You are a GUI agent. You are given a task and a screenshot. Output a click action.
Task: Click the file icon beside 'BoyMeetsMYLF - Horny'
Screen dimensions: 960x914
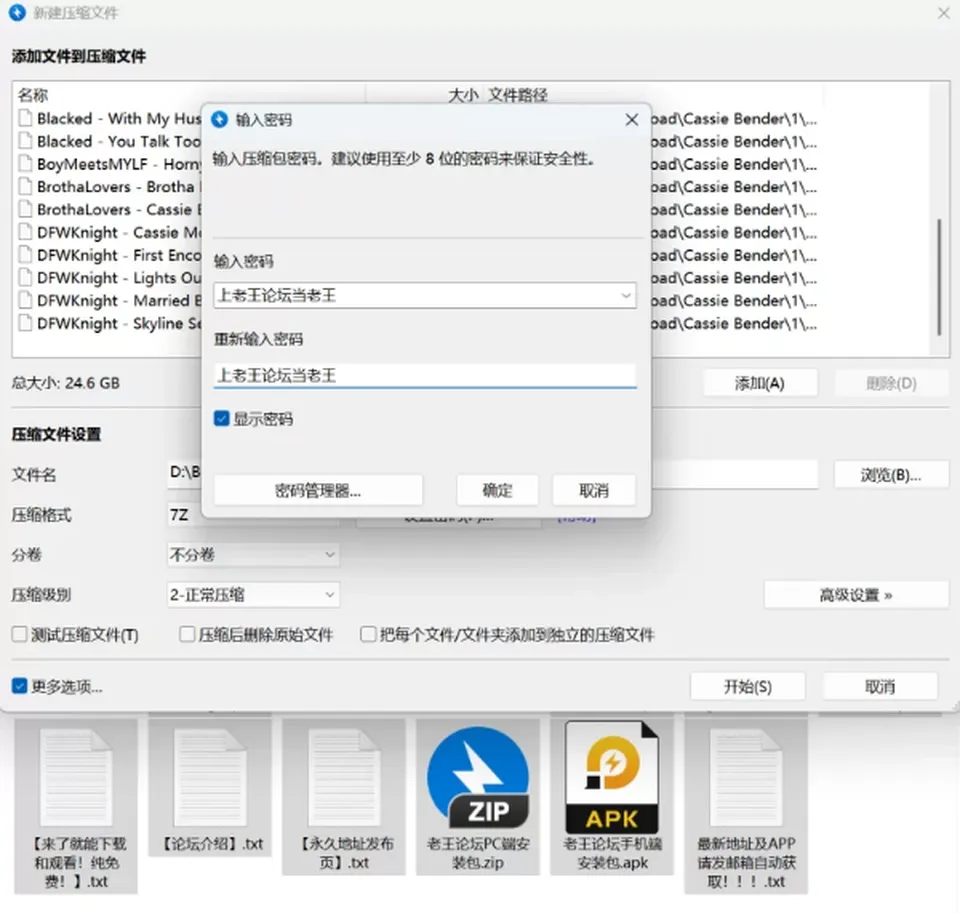(x=25, y=163)
